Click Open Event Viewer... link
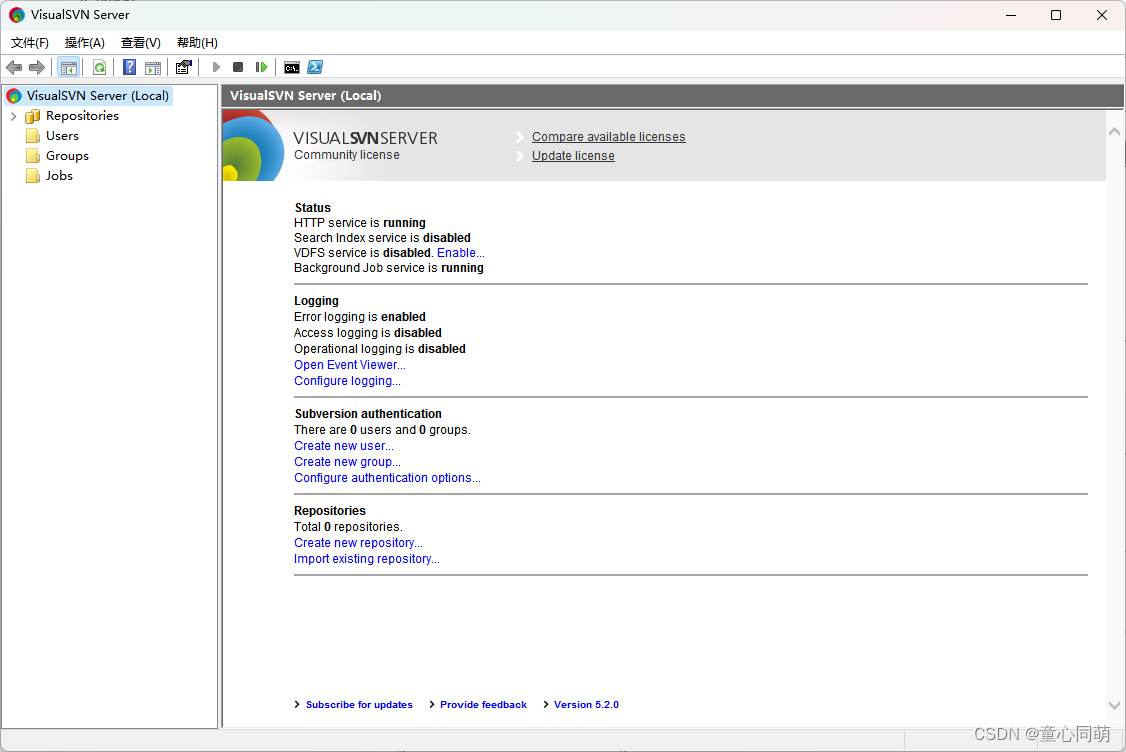The image size is (1126, 752). 349,365
